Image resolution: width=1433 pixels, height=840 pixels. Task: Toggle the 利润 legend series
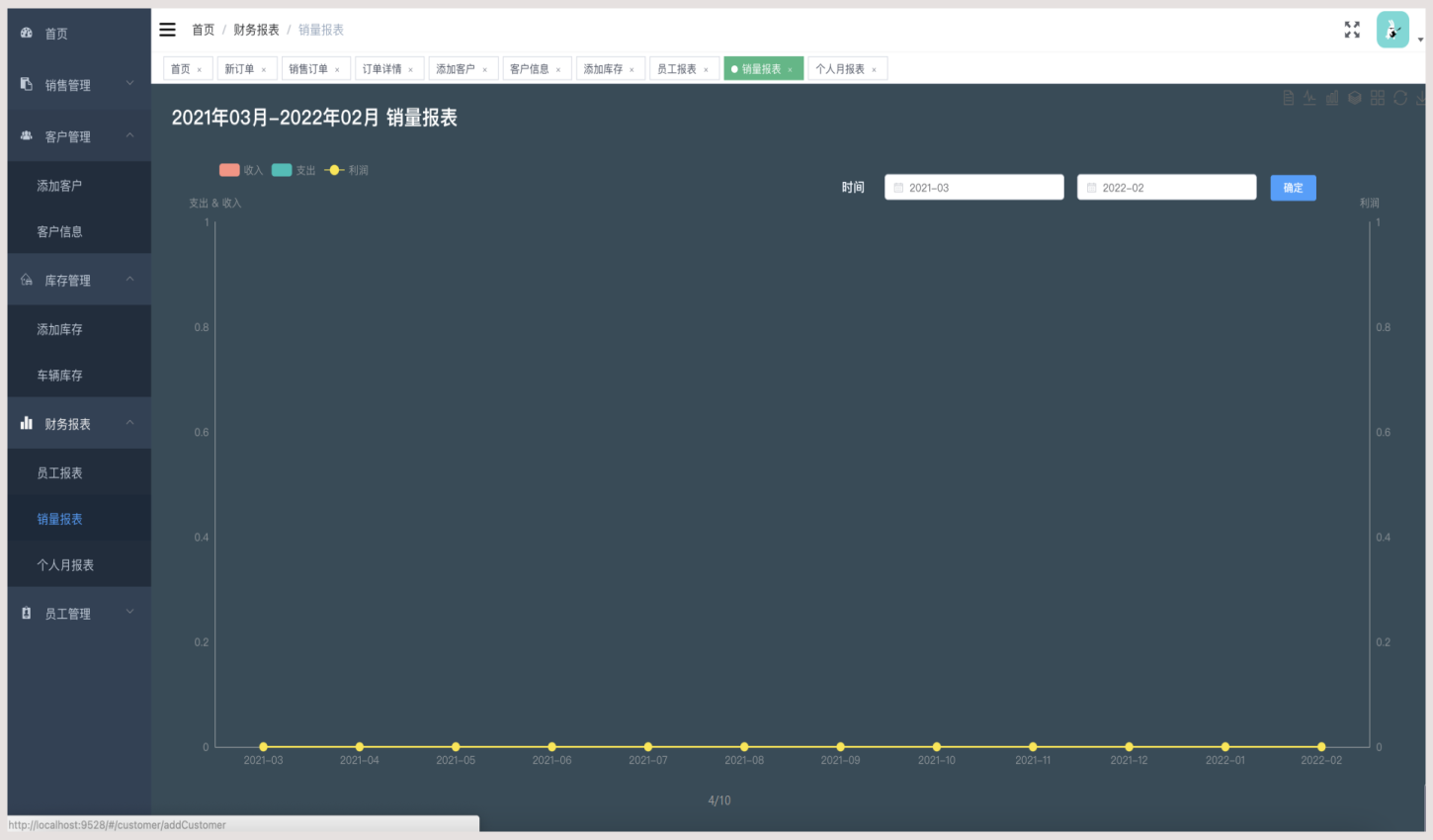(346, 170)
